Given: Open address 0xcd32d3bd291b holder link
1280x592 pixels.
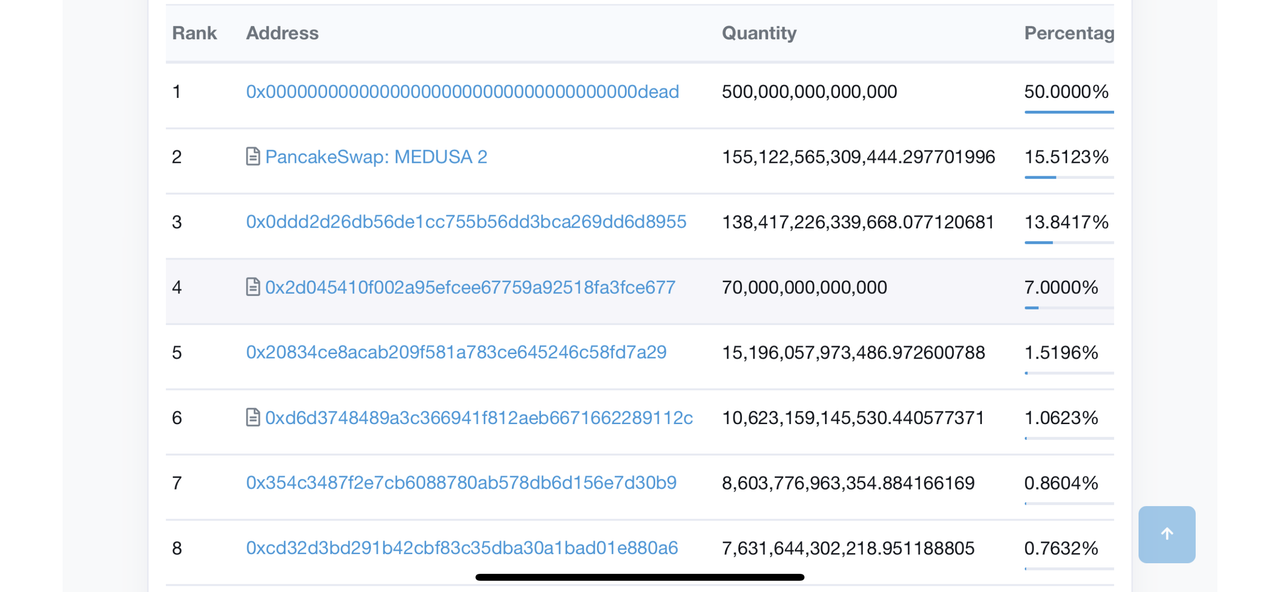Looking at the screenshot, I should coord(462,548).
